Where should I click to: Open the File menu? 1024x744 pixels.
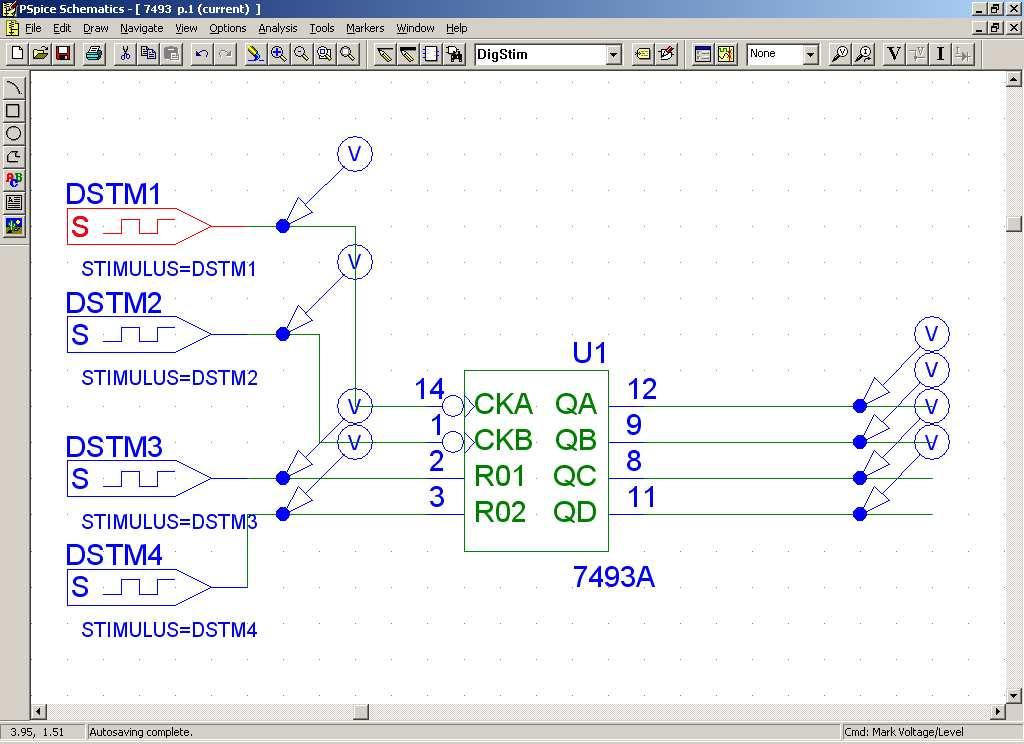pos(33,28)
